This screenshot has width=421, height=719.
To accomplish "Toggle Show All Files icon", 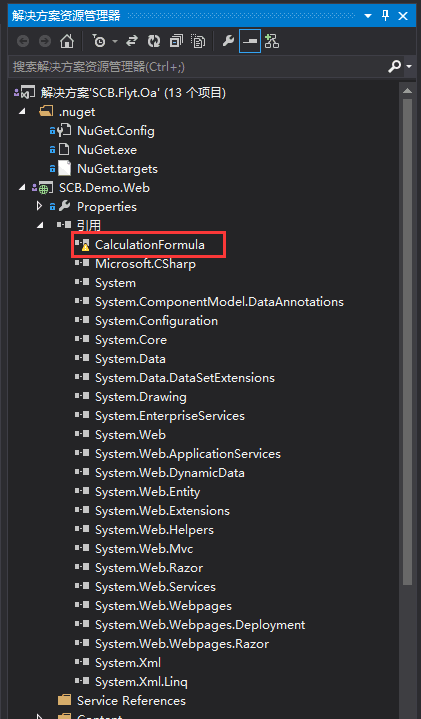I will coord(199,42).
